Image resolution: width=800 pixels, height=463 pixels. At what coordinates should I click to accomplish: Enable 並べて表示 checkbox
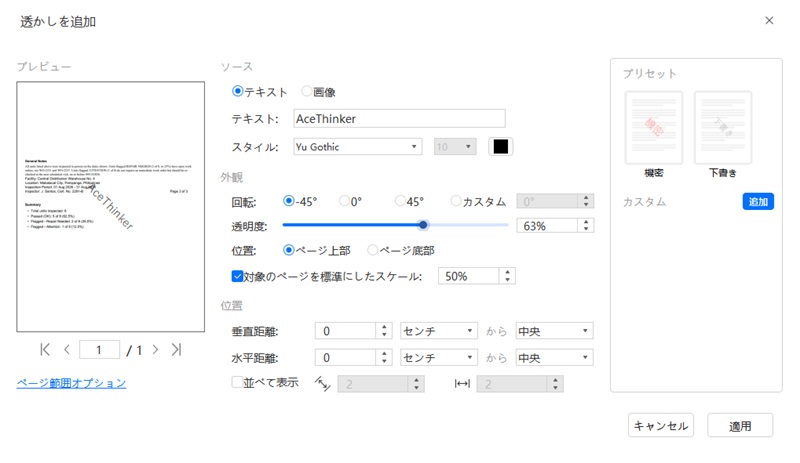click(x=237, y=382)
